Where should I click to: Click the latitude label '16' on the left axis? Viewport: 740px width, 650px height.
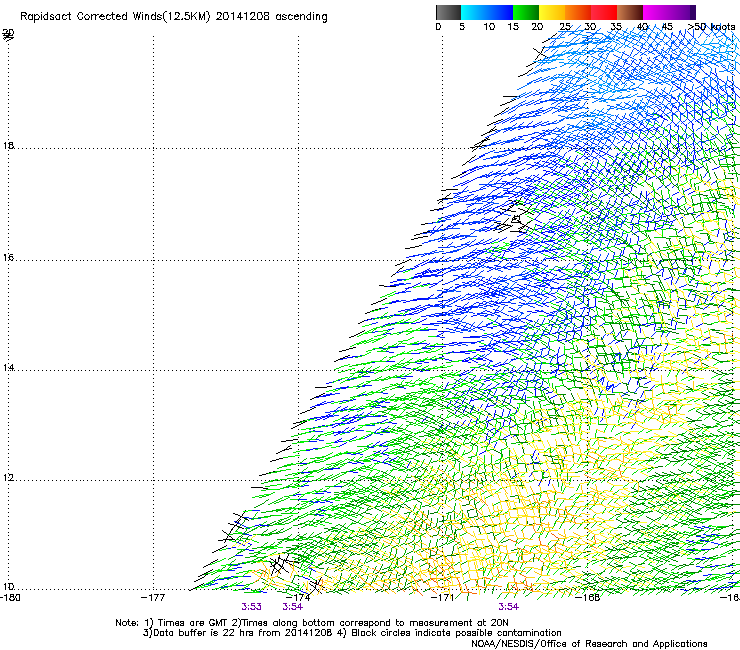click(x=8, y=257)
